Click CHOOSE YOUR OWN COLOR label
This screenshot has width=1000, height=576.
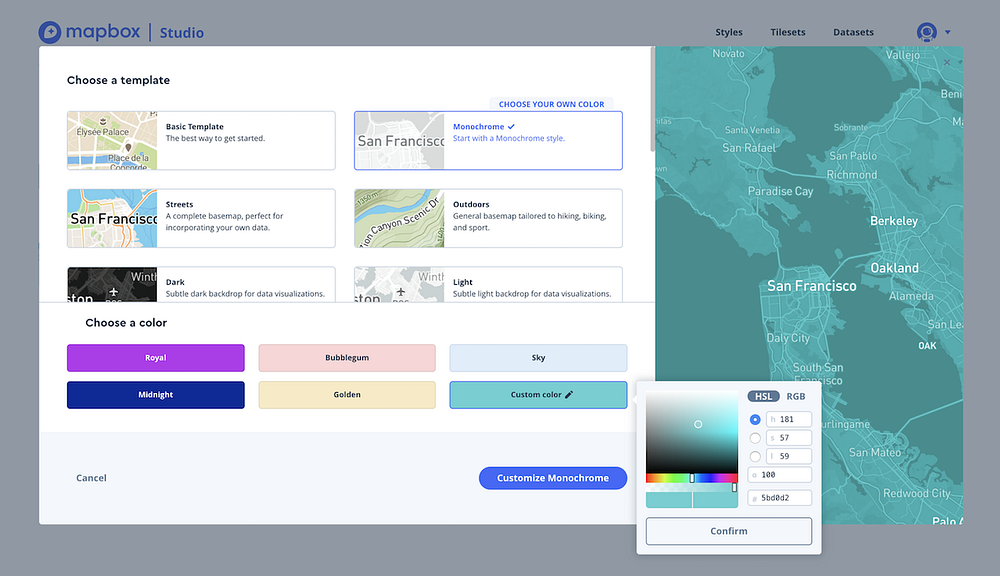tap(552, 104)
